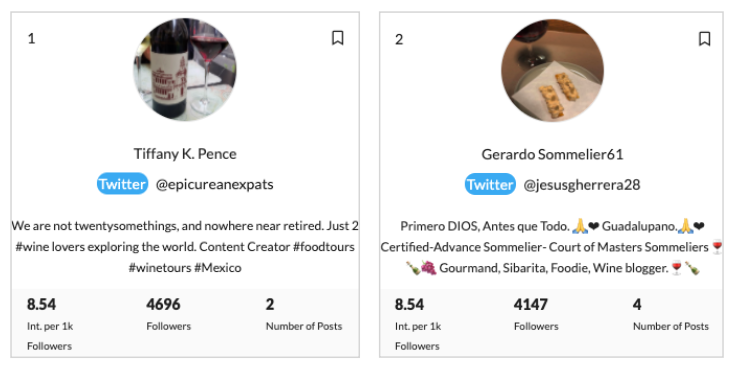Bookmark Tiffany K. Pence's card
Viewport: 735px width, 369px height.
(x=338, y=38)
